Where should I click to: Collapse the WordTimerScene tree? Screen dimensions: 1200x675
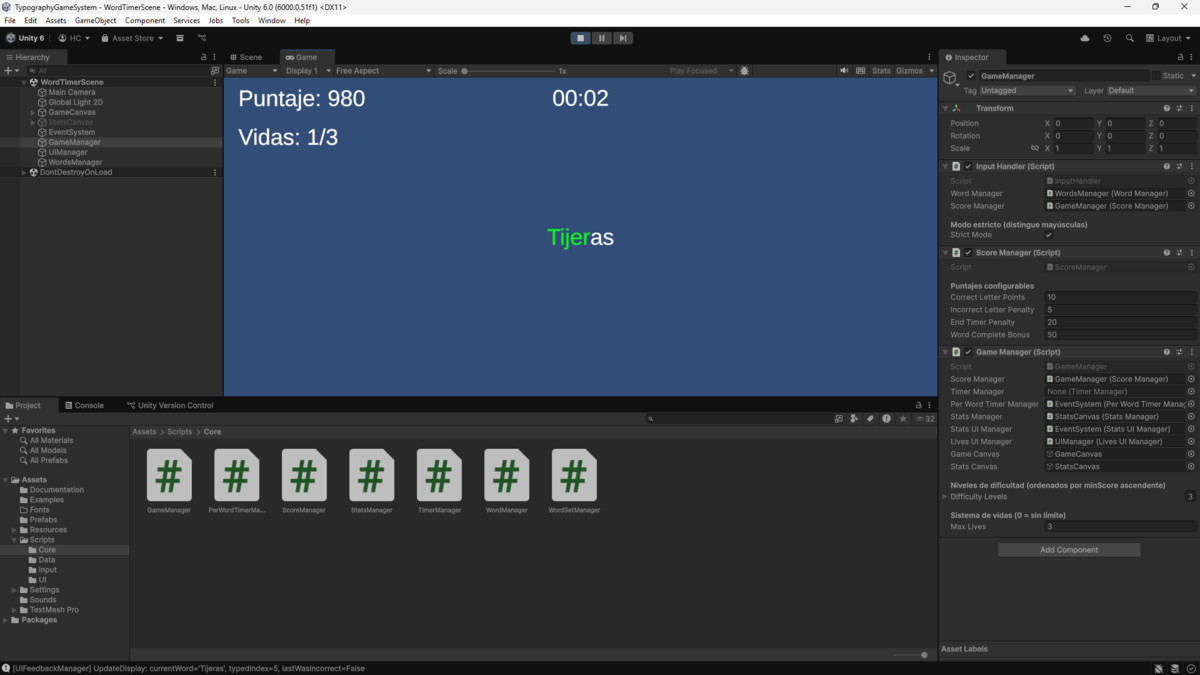click(x=24, y=82)
